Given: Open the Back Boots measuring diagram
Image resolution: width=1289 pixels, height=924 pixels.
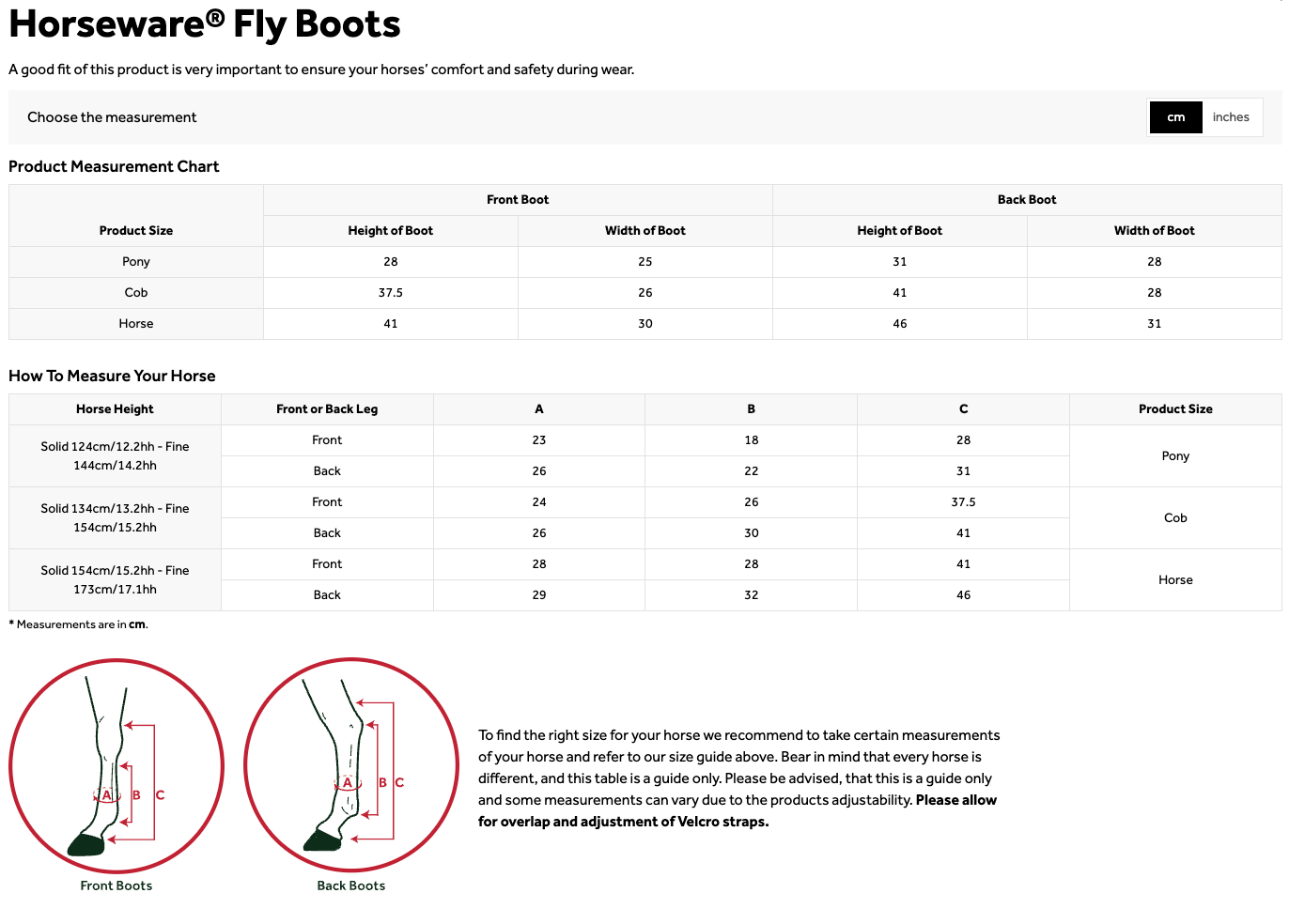Looking at the screenshot, I should pyautogui.click(x=351, y=765).
